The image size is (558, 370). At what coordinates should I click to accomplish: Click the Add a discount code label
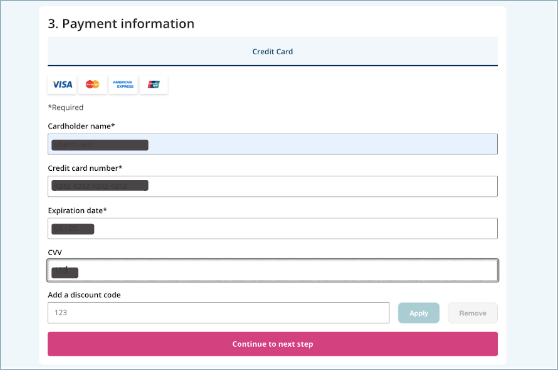(x=84, y=295)
